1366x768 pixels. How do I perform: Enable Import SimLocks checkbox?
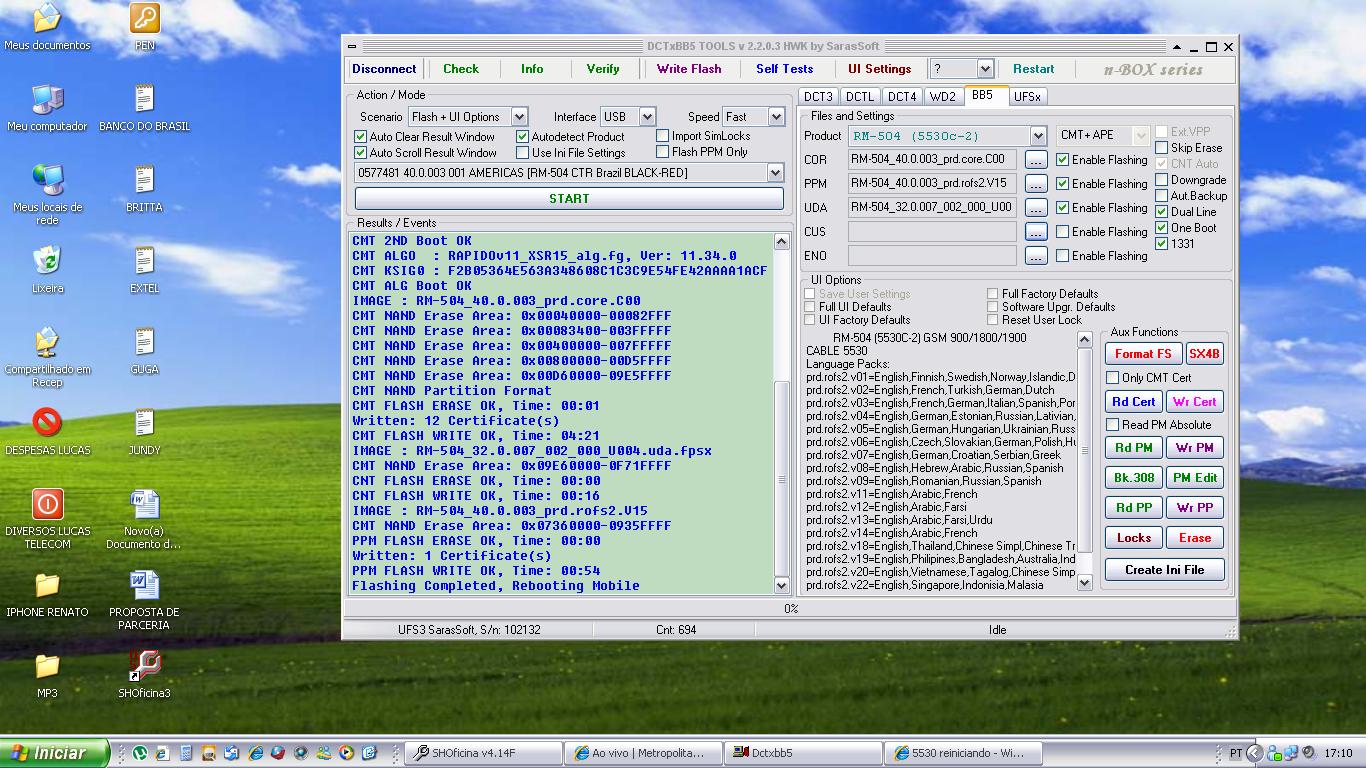pos(663,136)
